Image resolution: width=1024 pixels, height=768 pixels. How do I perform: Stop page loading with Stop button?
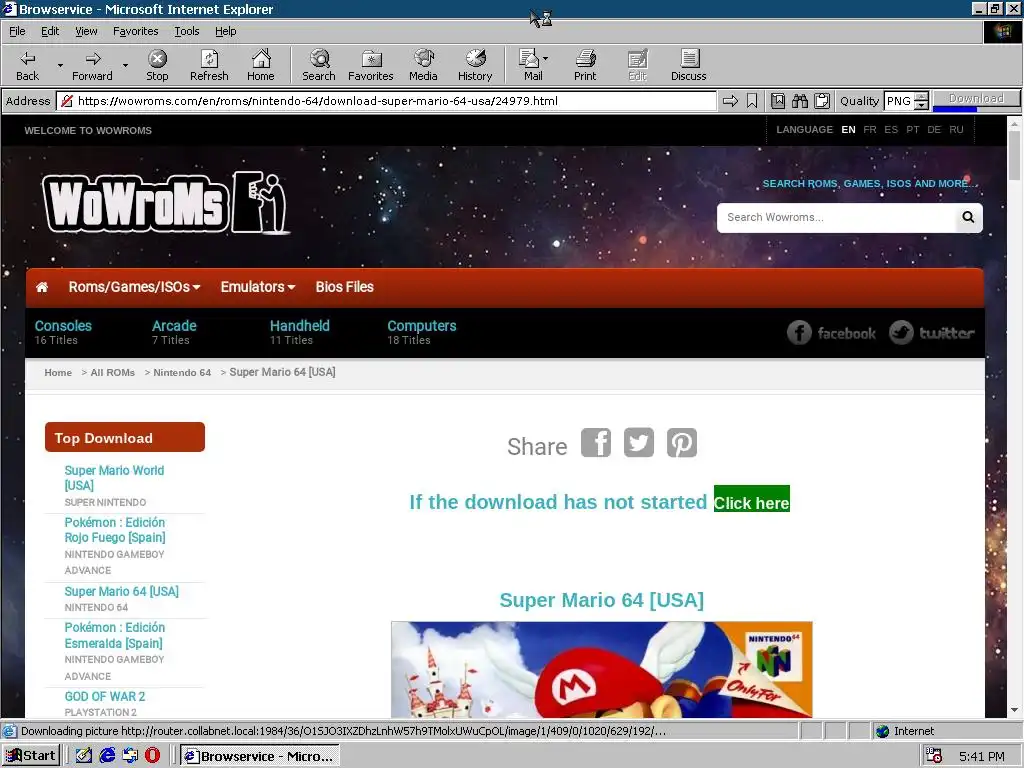(157, 65)
